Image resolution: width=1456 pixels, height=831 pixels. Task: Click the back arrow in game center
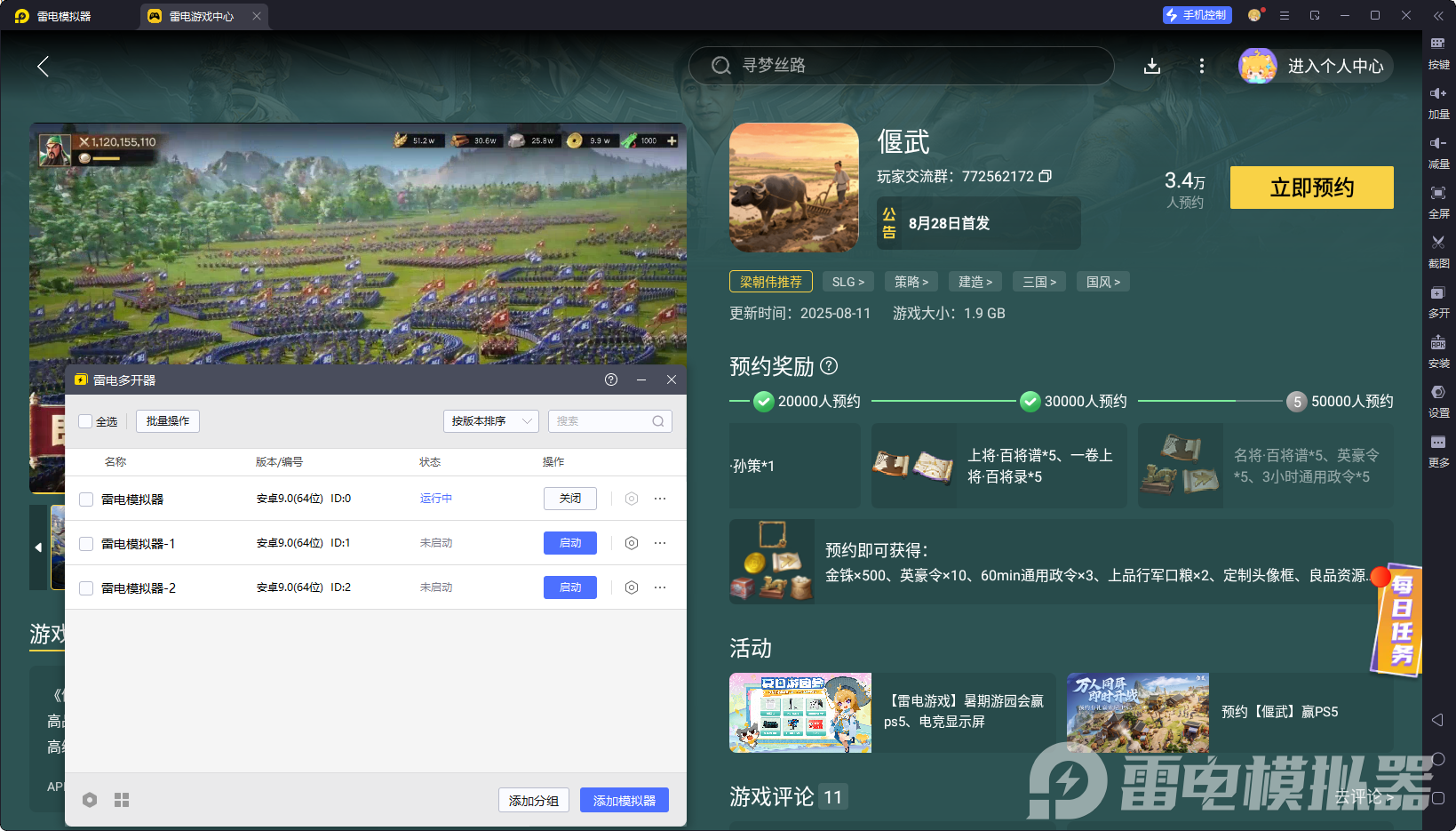click(x=43, y=66)
